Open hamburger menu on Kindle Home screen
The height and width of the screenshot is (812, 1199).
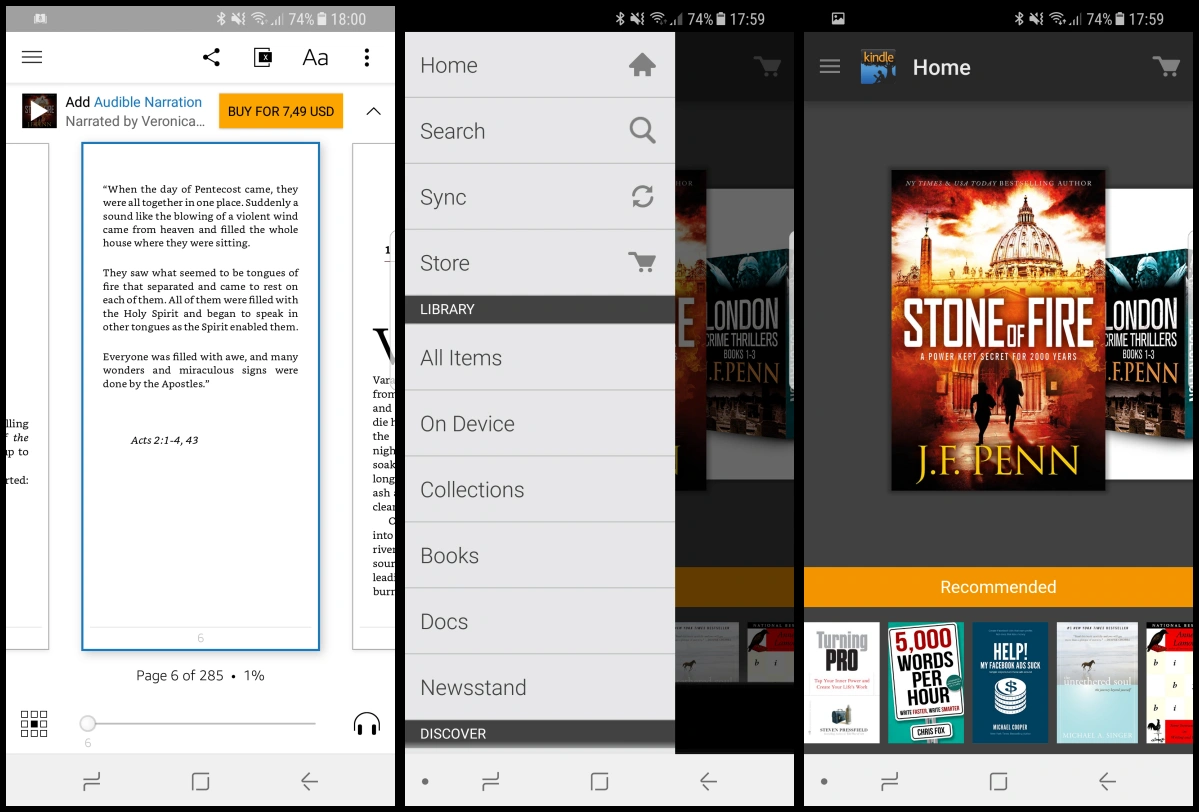pos(830,67)
